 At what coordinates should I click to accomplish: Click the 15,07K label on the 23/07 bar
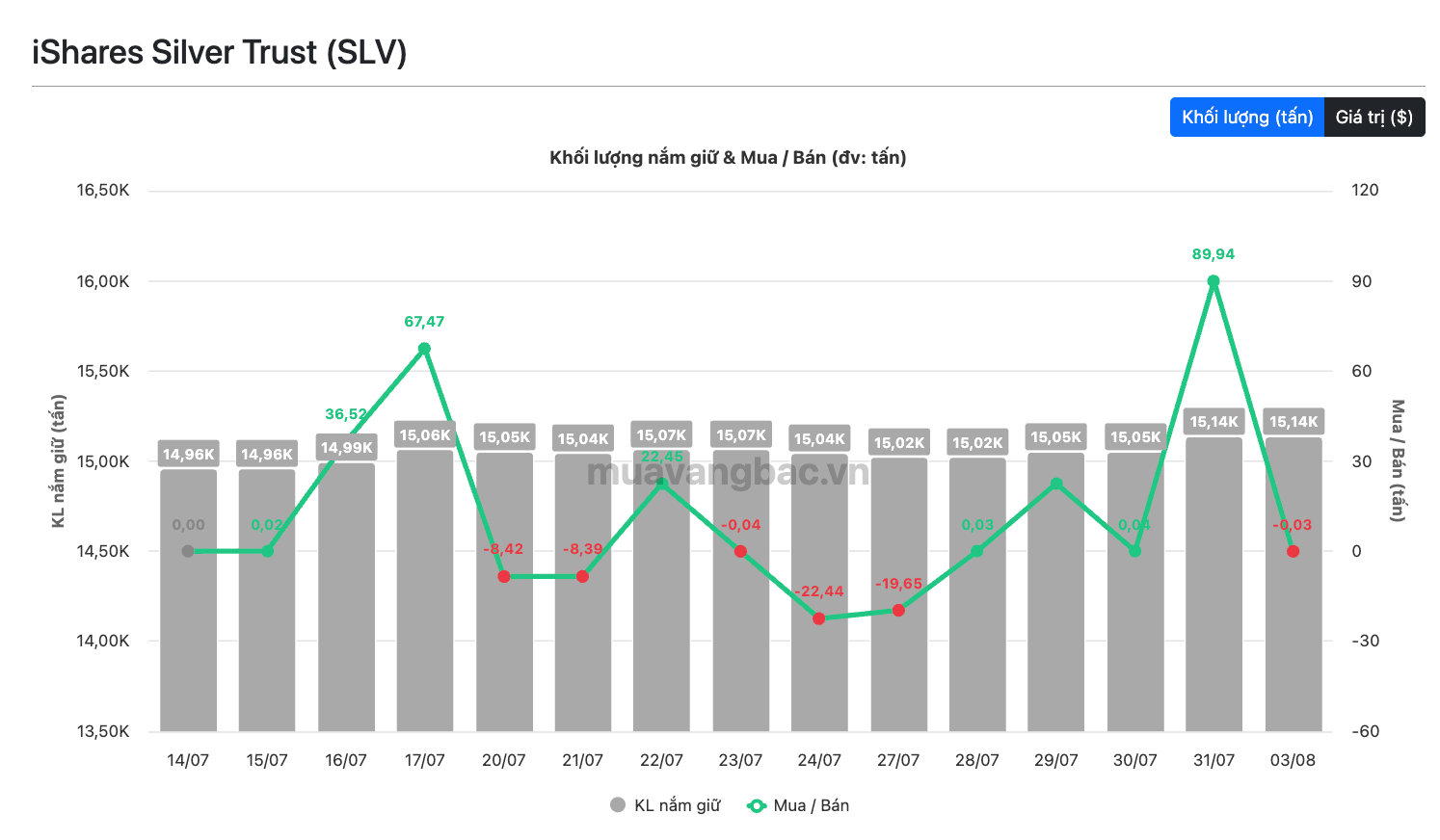coord(741,434)
